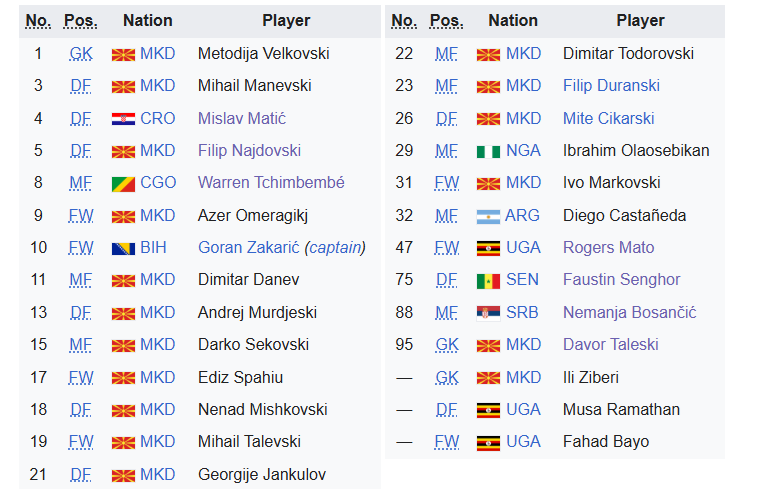Click GK position link for Metodija Velkovski
Image resolution: width=765 pixels, height=489 pixels.
pyautogui.click(x=81, y=54)
